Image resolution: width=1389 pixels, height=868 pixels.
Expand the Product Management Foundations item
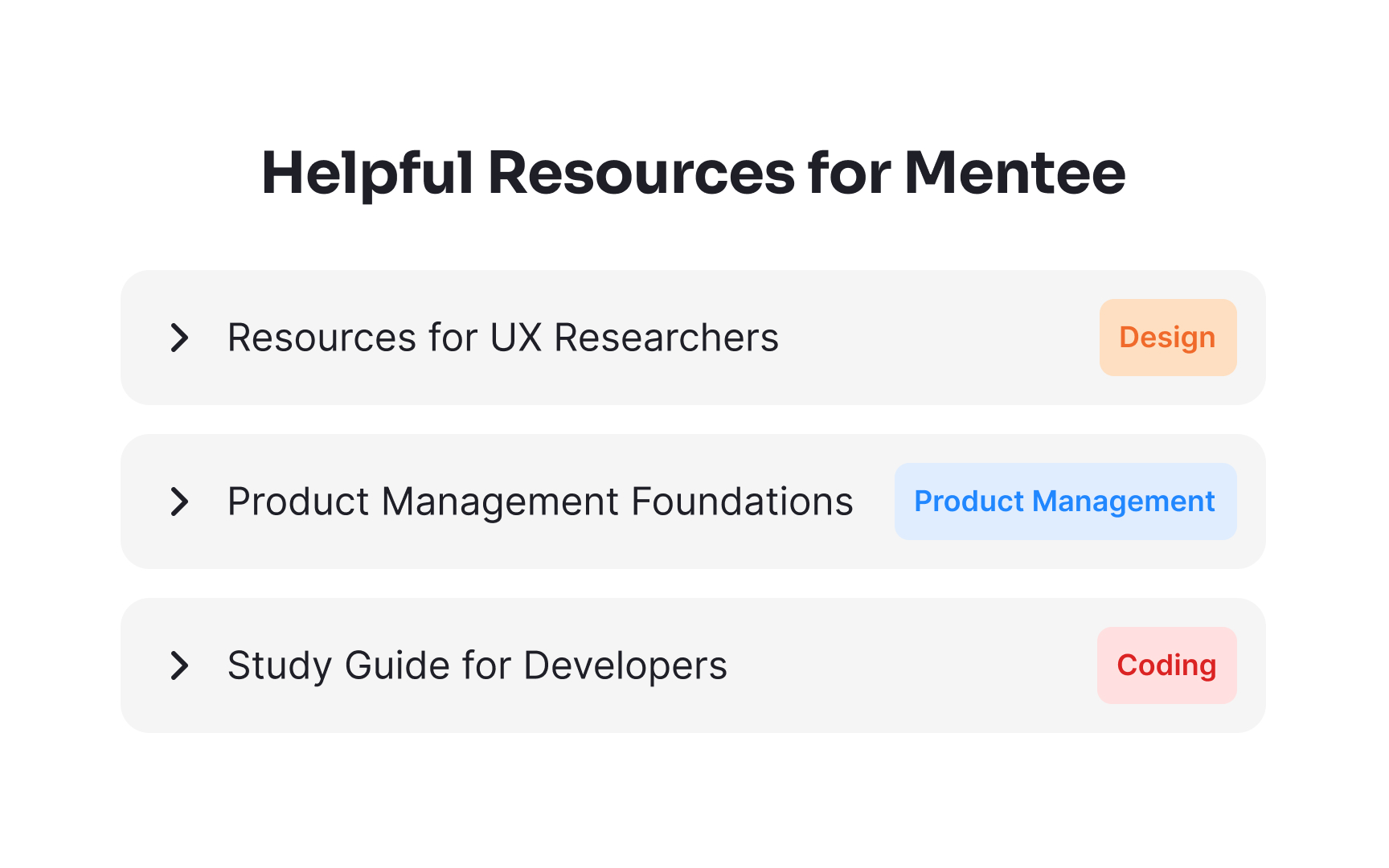click(540, 501)
